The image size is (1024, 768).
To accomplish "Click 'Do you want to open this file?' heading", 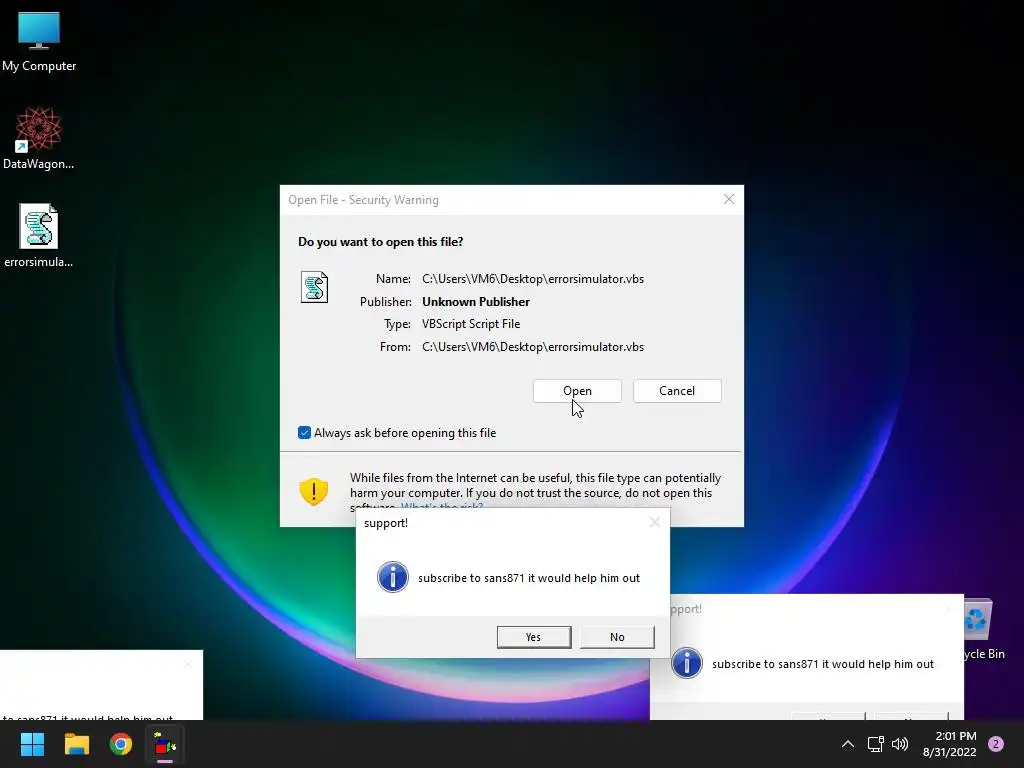I will 381,242.
